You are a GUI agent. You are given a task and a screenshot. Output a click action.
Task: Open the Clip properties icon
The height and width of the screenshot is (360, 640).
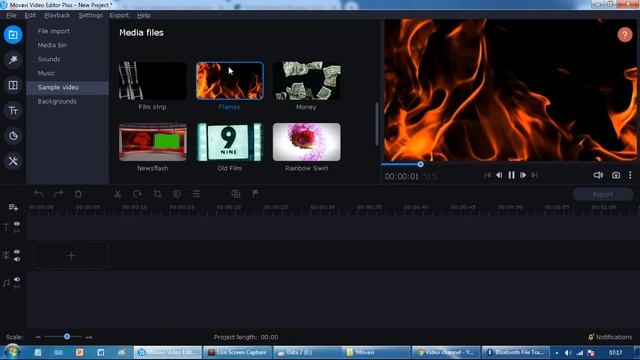tap(196, 194)
